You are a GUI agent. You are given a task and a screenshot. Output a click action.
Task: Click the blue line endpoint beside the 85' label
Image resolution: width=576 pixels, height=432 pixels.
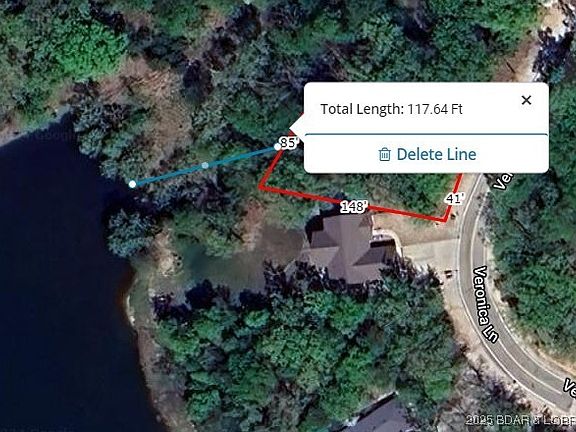[277, 147]
